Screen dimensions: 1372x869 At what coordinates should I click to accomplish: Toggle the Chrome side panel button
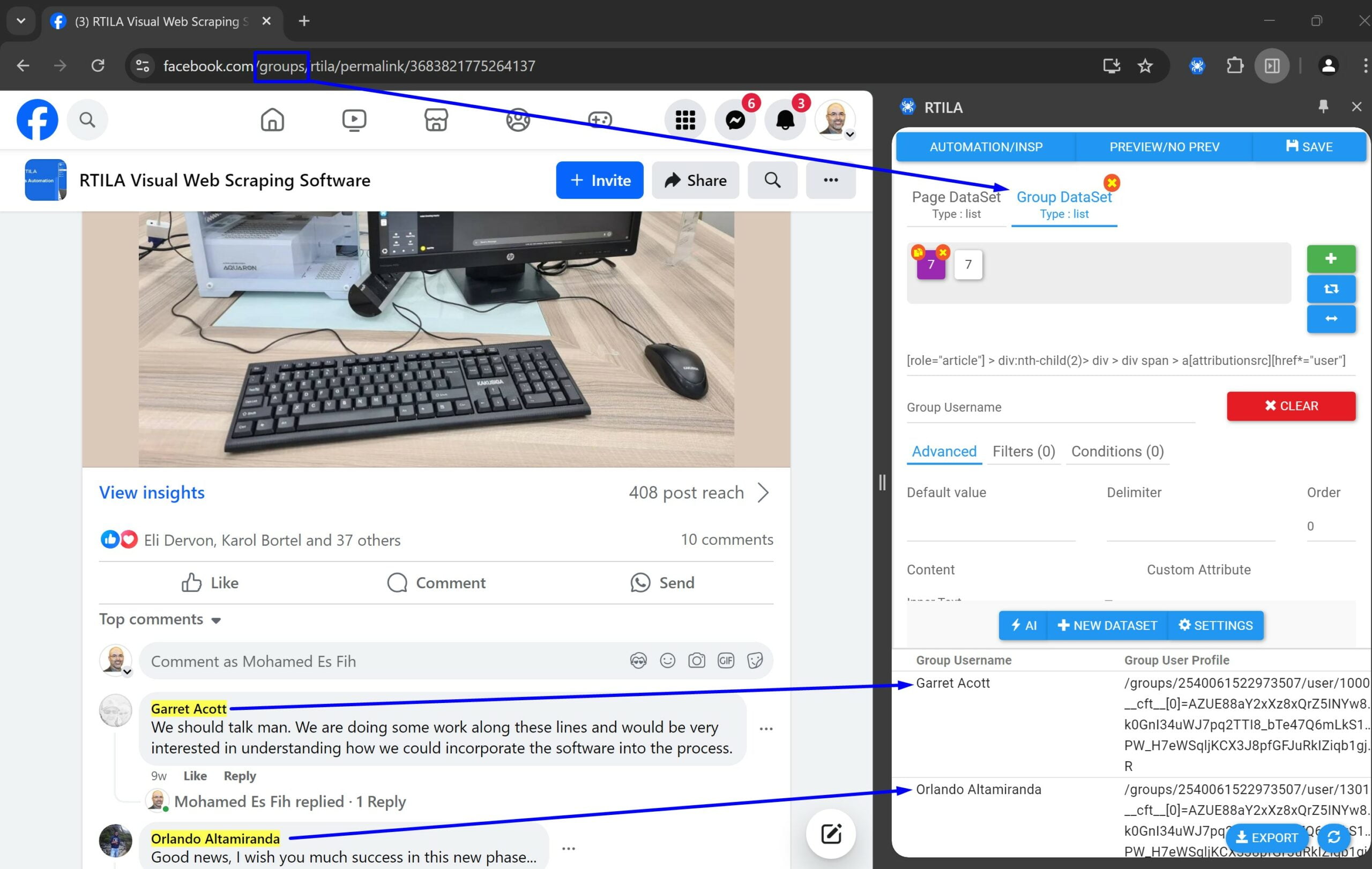point(1272,66)
